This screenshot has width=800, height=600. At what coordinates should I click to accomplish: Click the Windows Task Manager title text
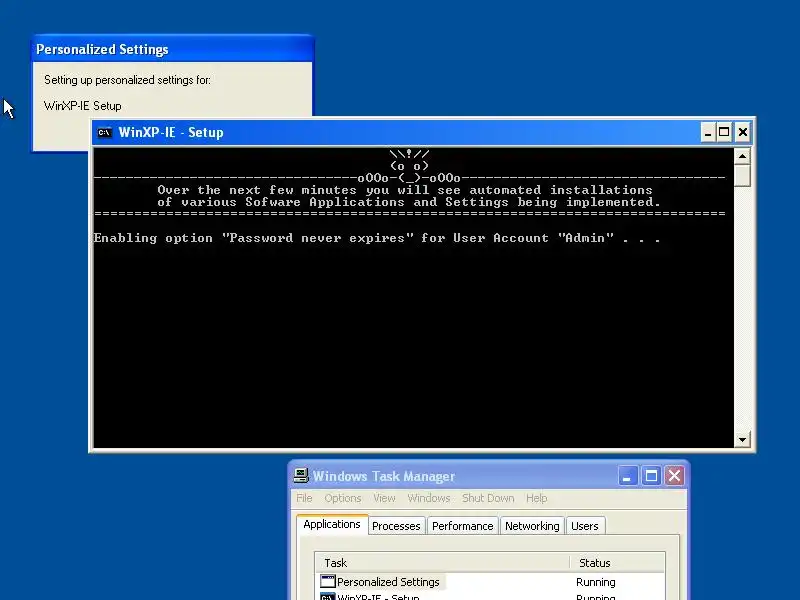click(384, 476)
